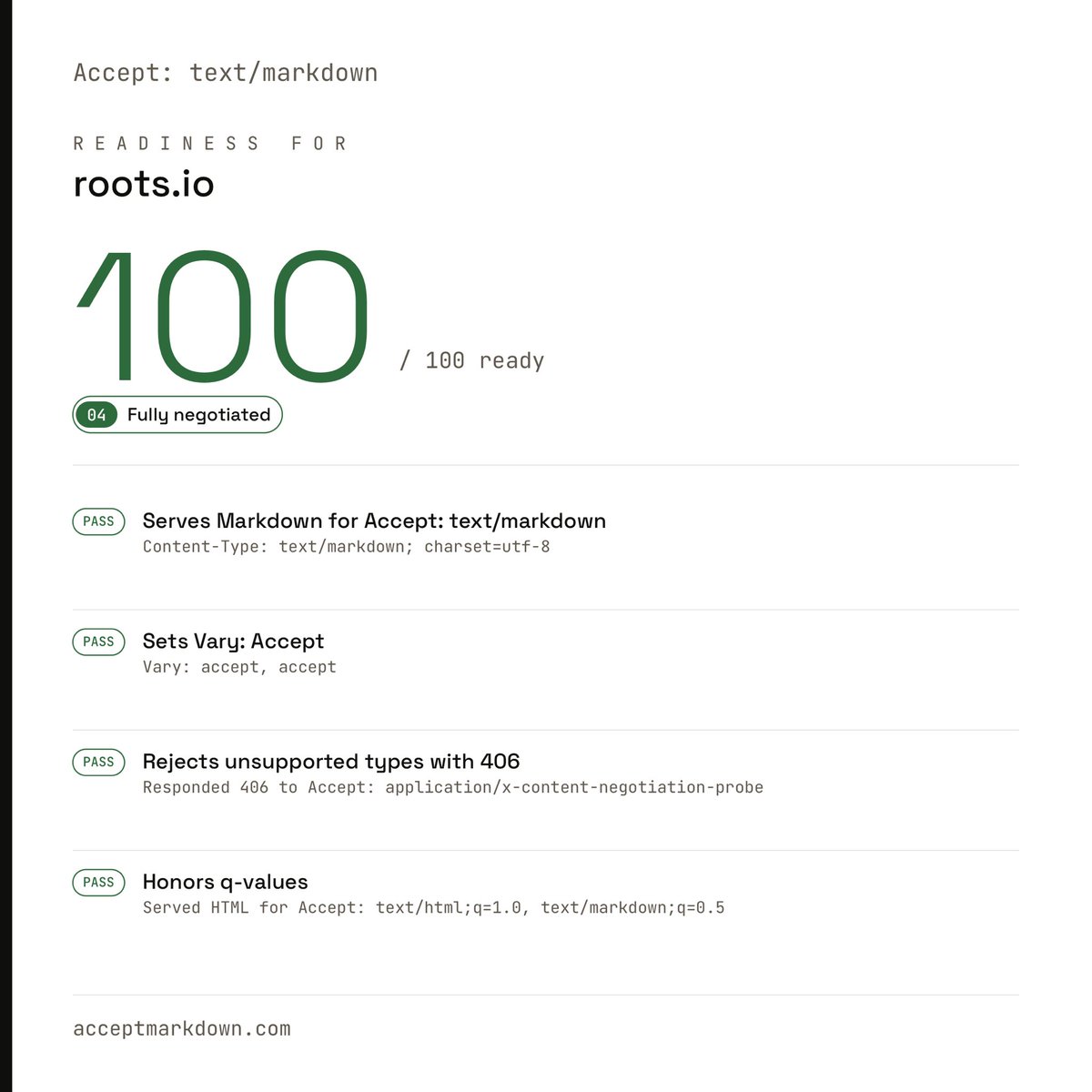Open the acceptmarkdown.com footer link

coord(182,1029)
